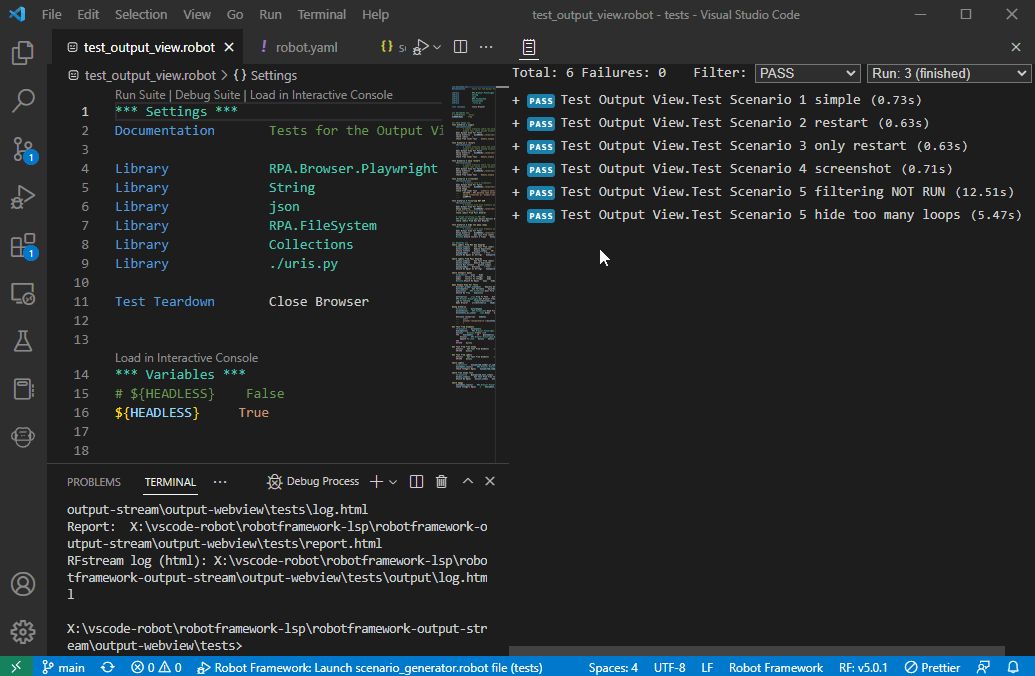Open remote window from status bar corner
The image size is (1035, 676).
16,667
